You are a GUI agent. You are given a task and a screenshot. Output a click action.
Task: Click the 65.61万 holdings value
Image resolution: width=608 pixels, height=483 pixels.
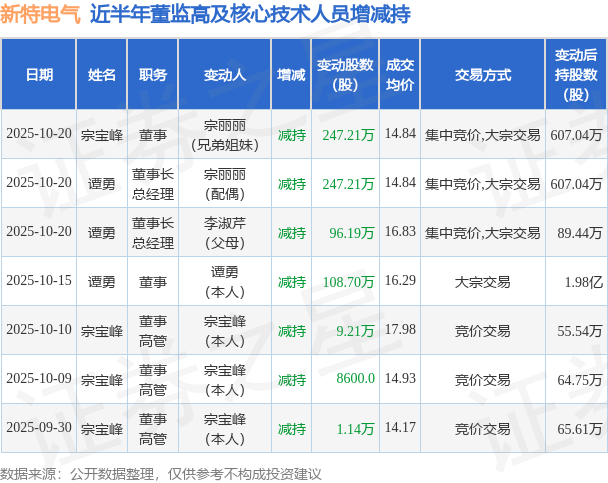(x=580, y=429)
